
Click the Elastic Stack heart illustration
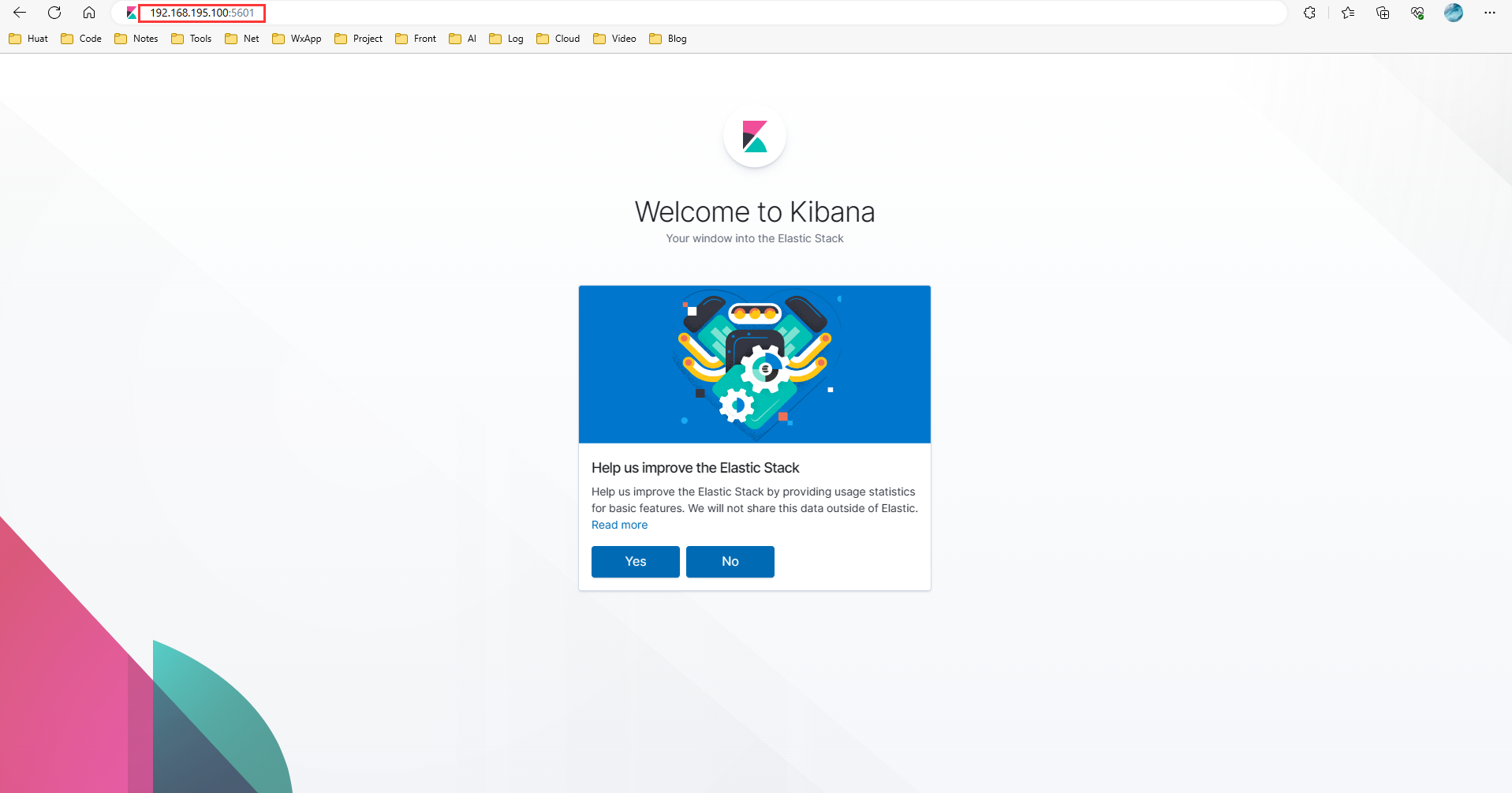[x=755, y=364]
